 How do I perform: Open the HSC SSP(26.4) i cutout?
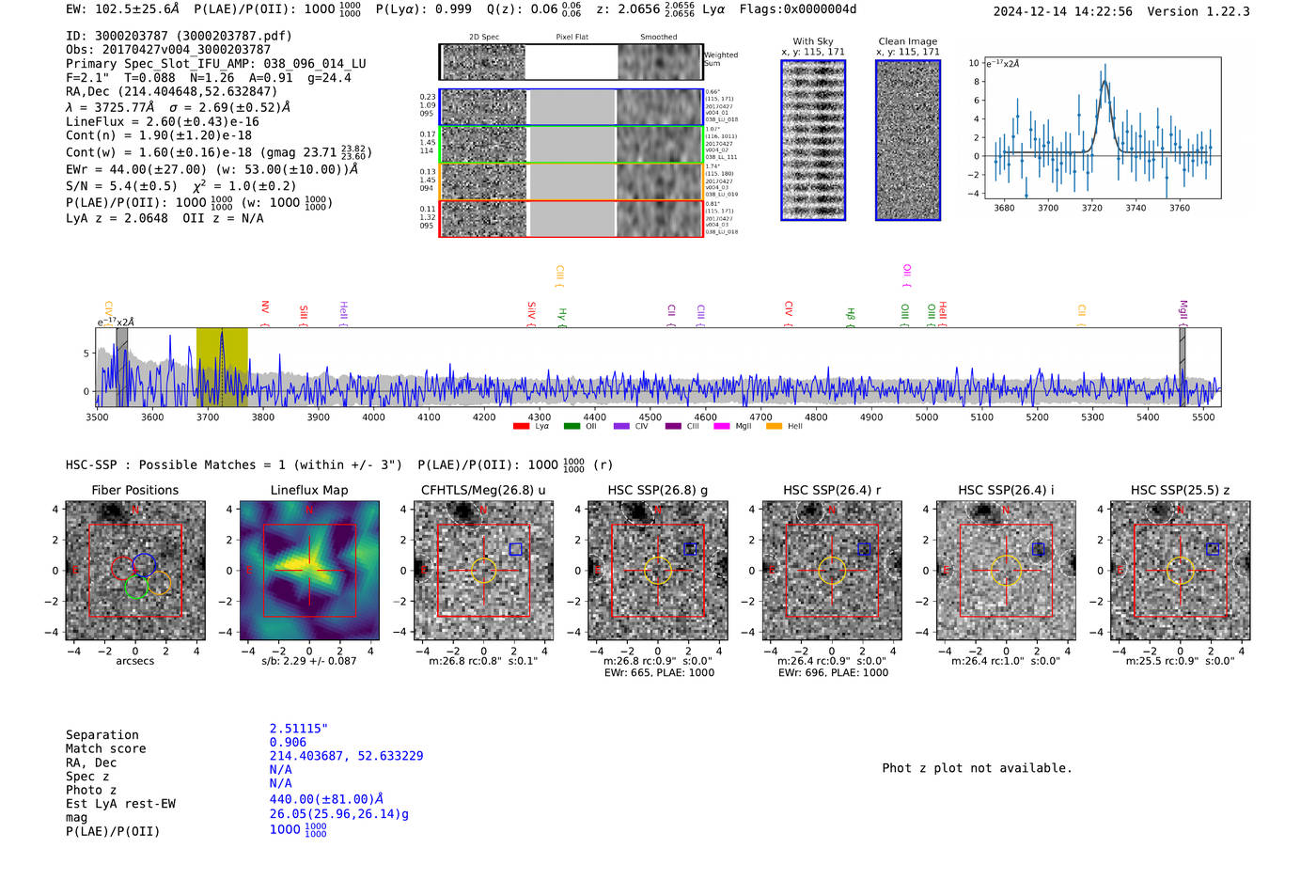point(1006,570)
